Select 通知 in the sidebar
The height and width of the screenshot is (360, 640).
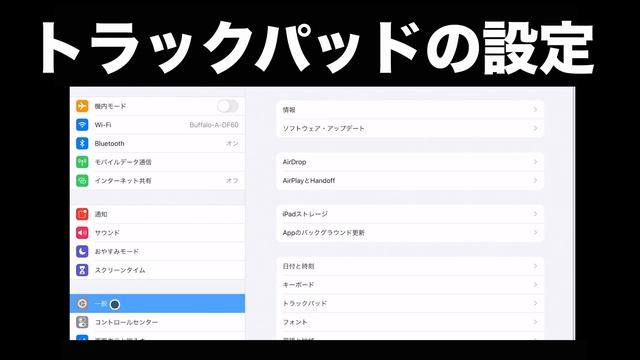coord(158,214)
